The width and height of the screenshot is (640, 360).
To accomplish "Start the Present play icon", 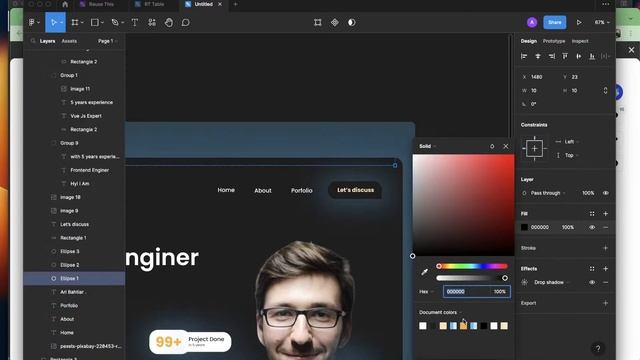I will pyautogui.click(x=579, y=22).
